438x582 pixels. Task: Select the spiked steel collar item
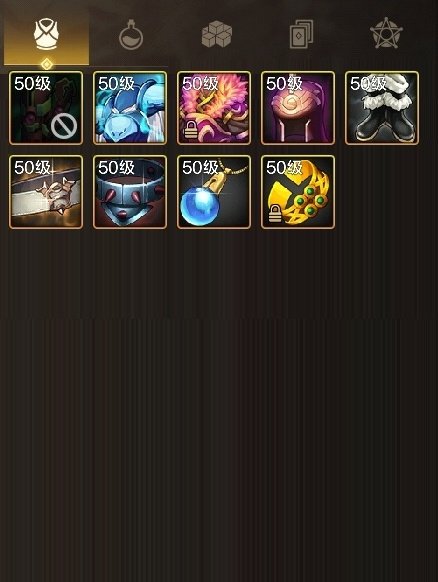tap(130, 192)
